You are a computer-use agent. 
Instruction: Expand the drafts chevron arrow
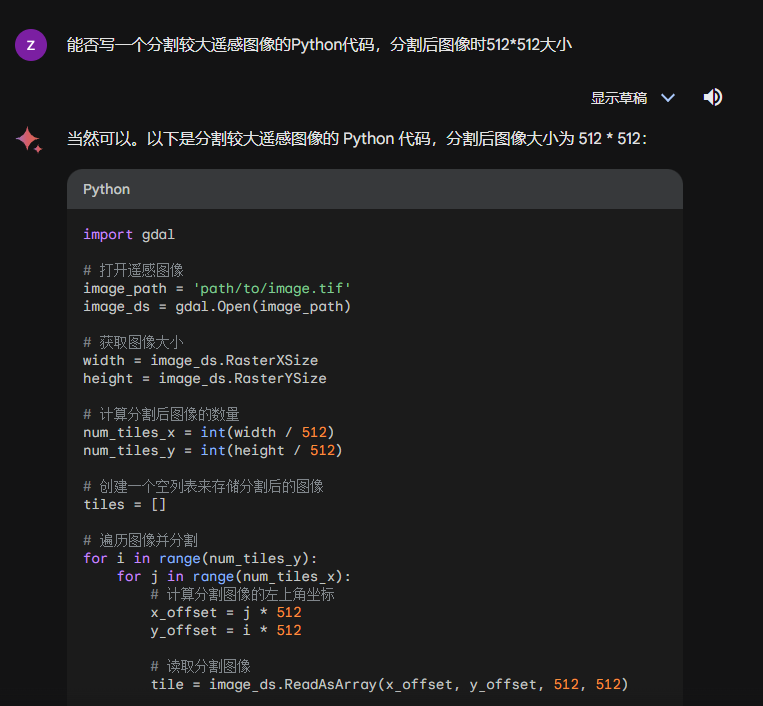[668, 97]
